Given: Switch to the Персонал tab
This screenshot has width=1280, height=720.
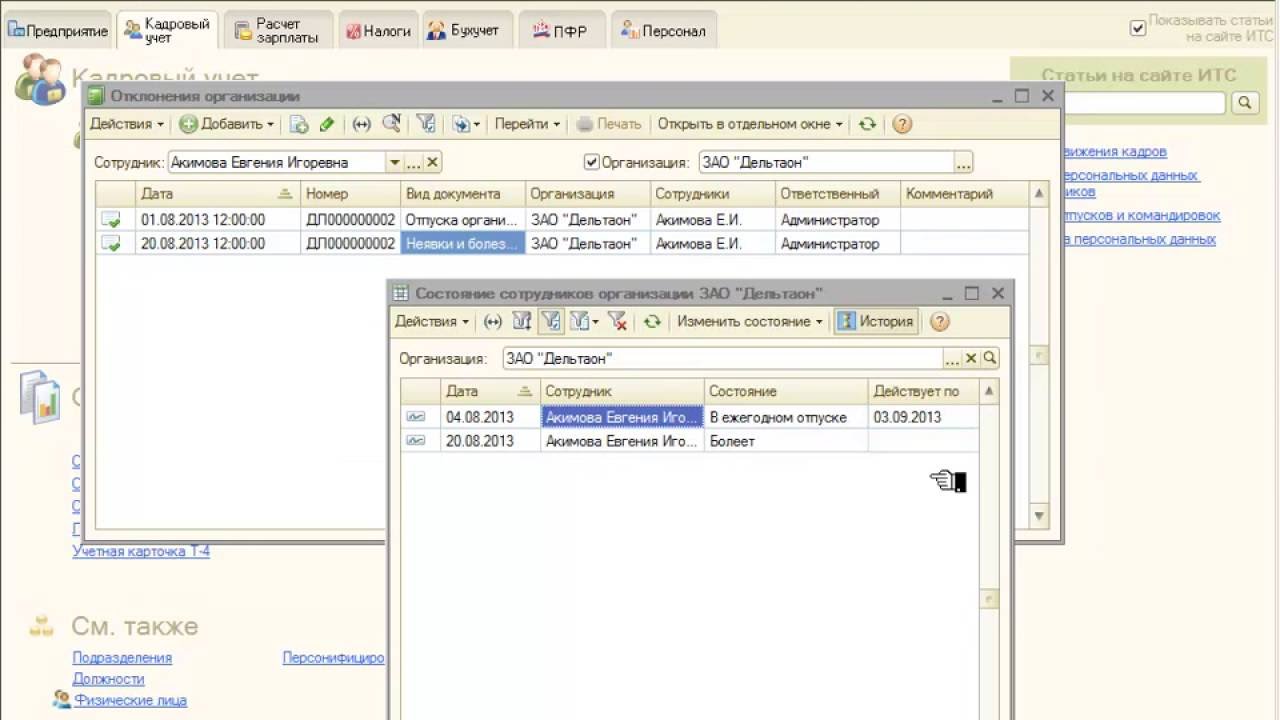Looking at the screenshot, I should (x=664, y=31).
